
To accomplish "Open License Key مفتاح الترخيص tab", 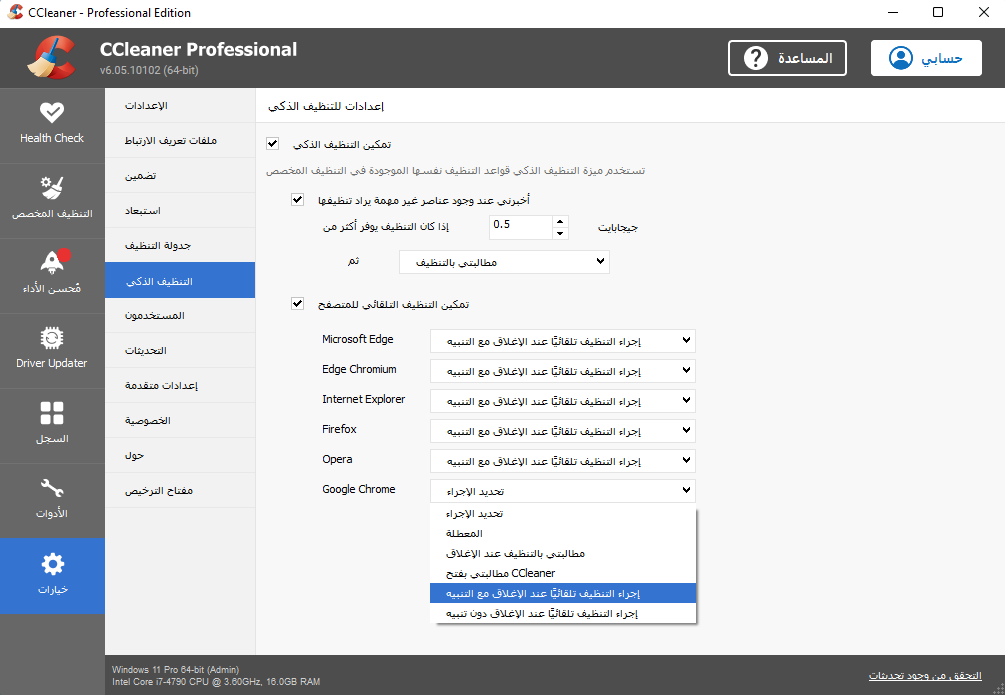I will pos(180,490).
